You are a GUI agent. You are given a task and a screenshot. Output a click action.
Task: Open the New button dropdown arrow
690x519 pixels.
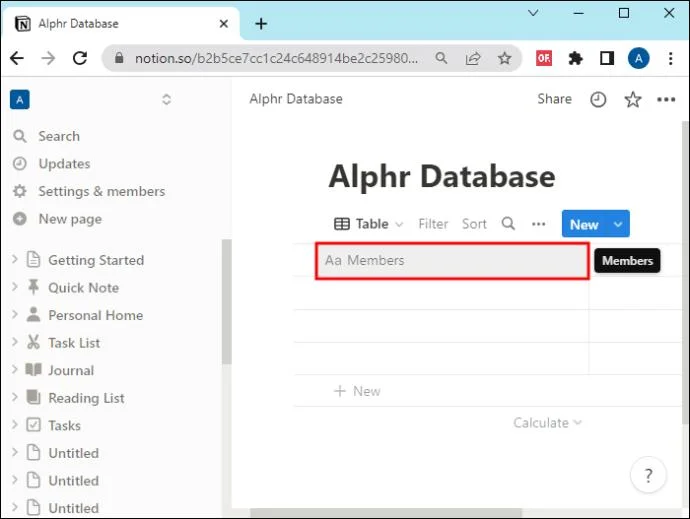pyautogui.click(x=618, y=224)
